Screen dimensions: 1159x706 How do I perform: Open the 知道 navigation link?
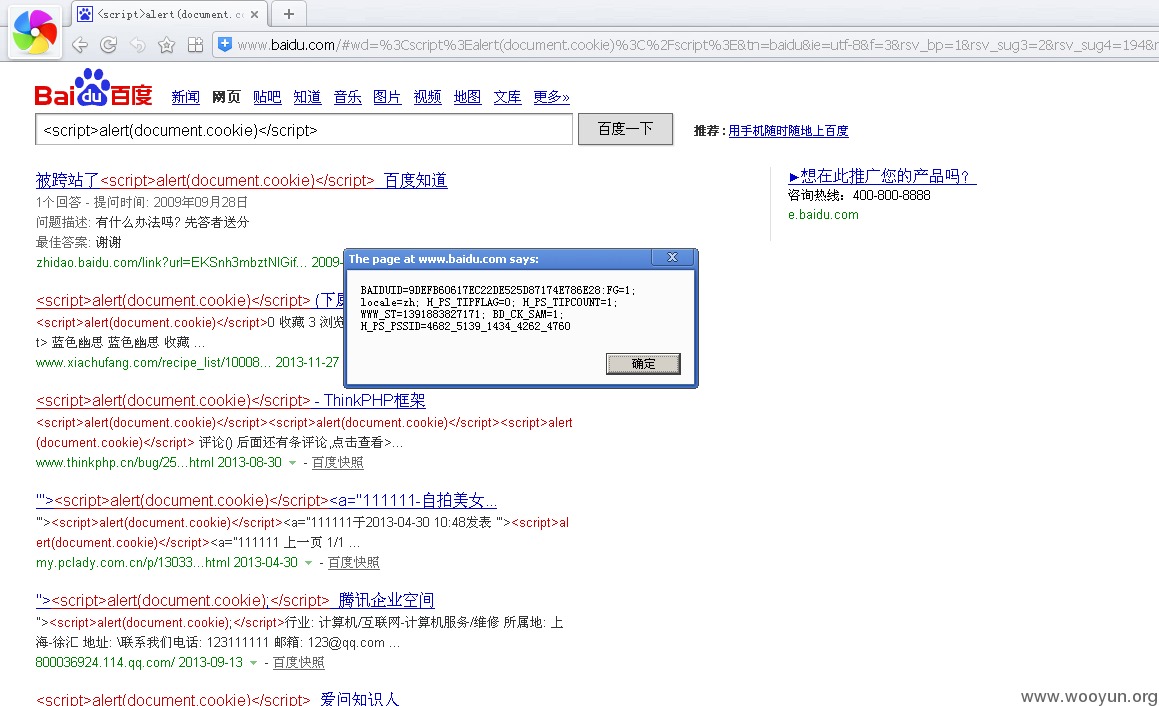tap(307, 97)
